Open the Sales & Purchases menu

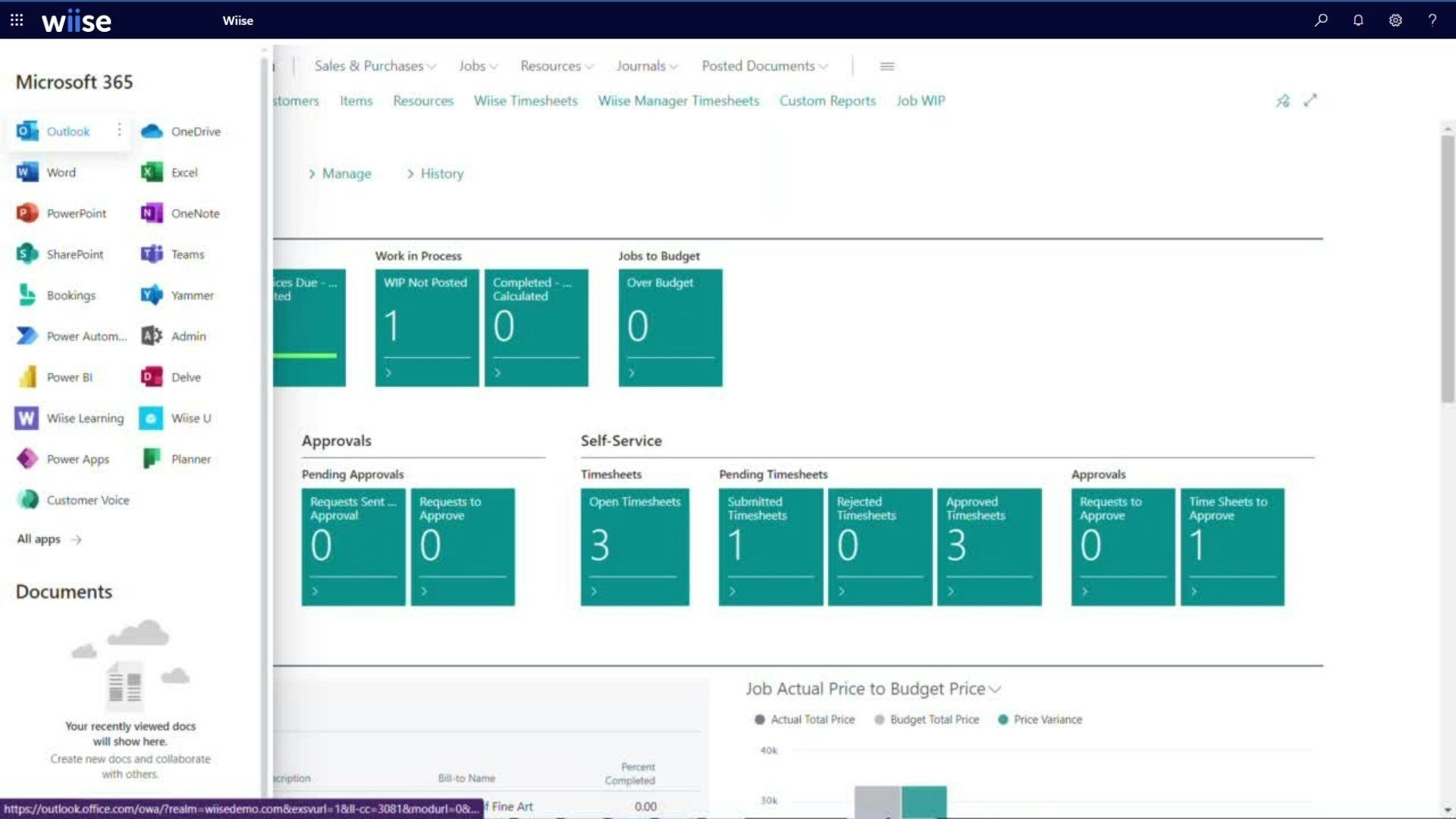tap(375, 66)
